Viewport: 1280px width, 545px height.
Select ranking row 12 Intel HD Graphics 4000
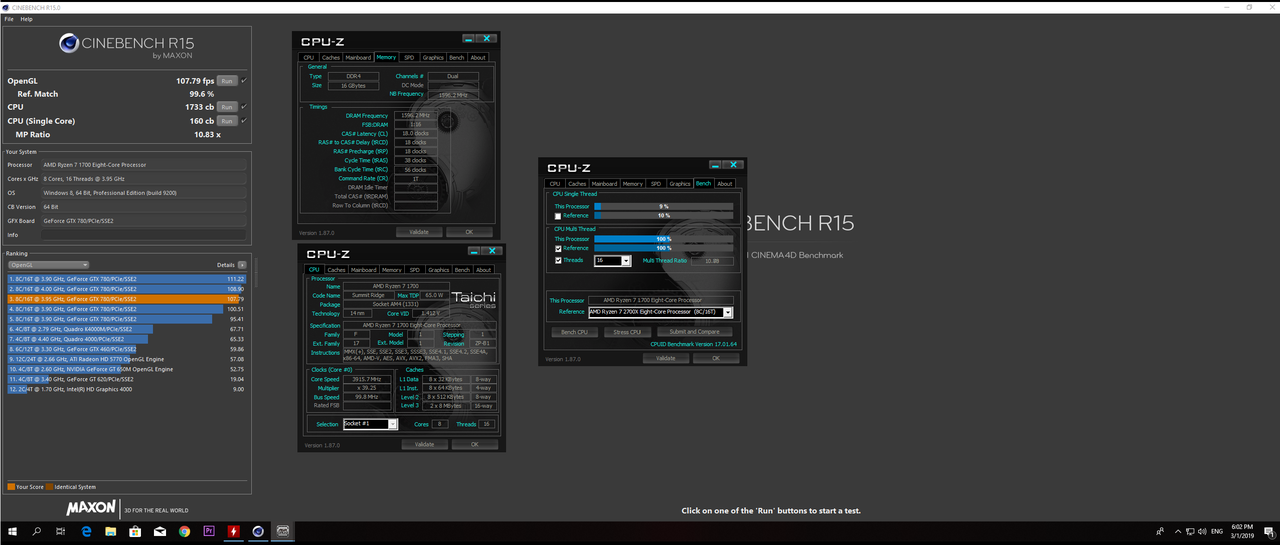(126, 389)
